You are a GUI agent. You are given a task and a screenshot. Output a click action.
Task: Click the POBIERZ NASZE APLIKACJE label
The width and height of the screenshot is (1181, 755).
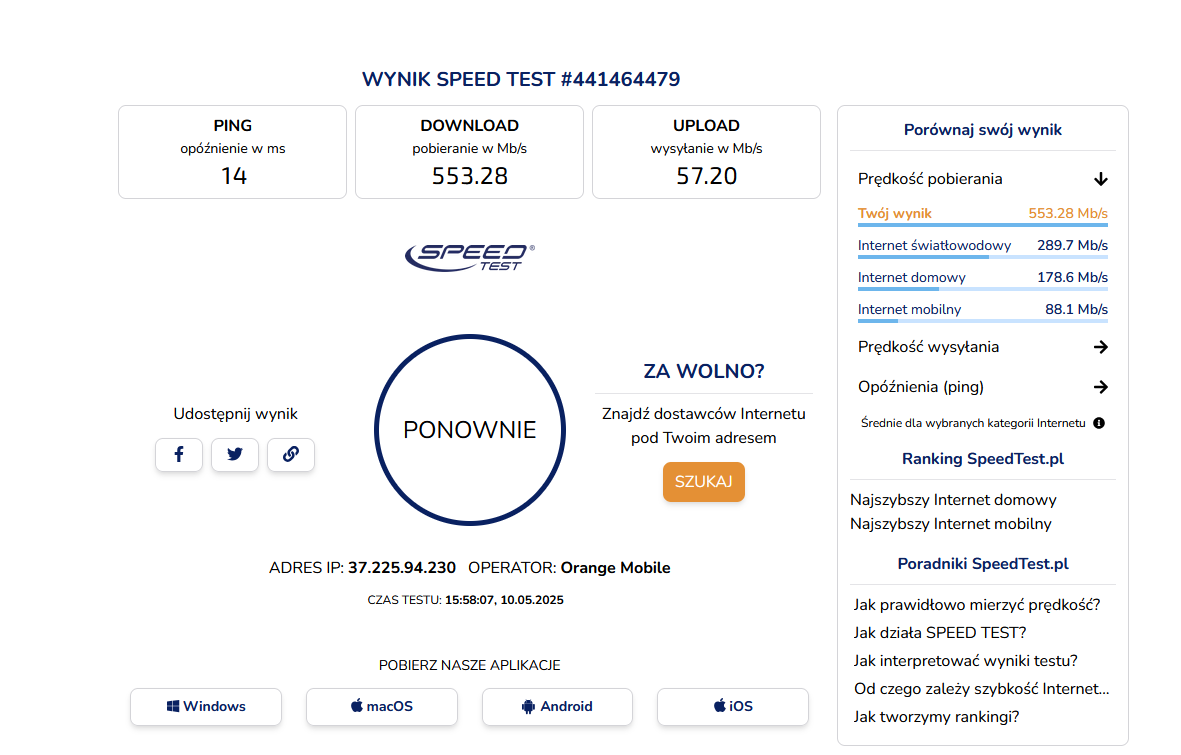(x=469, y=665)
